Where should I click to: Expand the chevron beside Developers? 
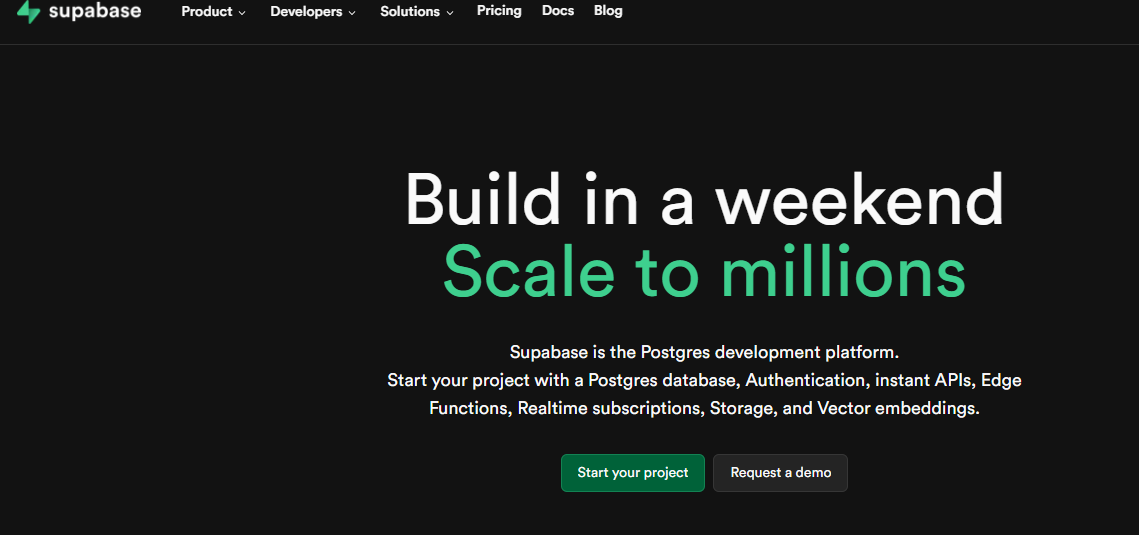(x=352, y=13)
